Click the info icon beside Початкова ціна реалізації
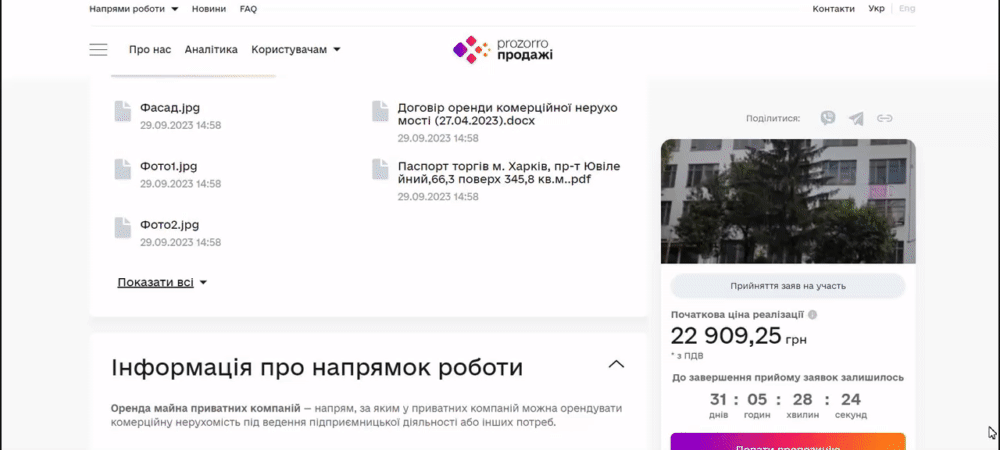The image size is (1000, 450). tap(812, 315)
